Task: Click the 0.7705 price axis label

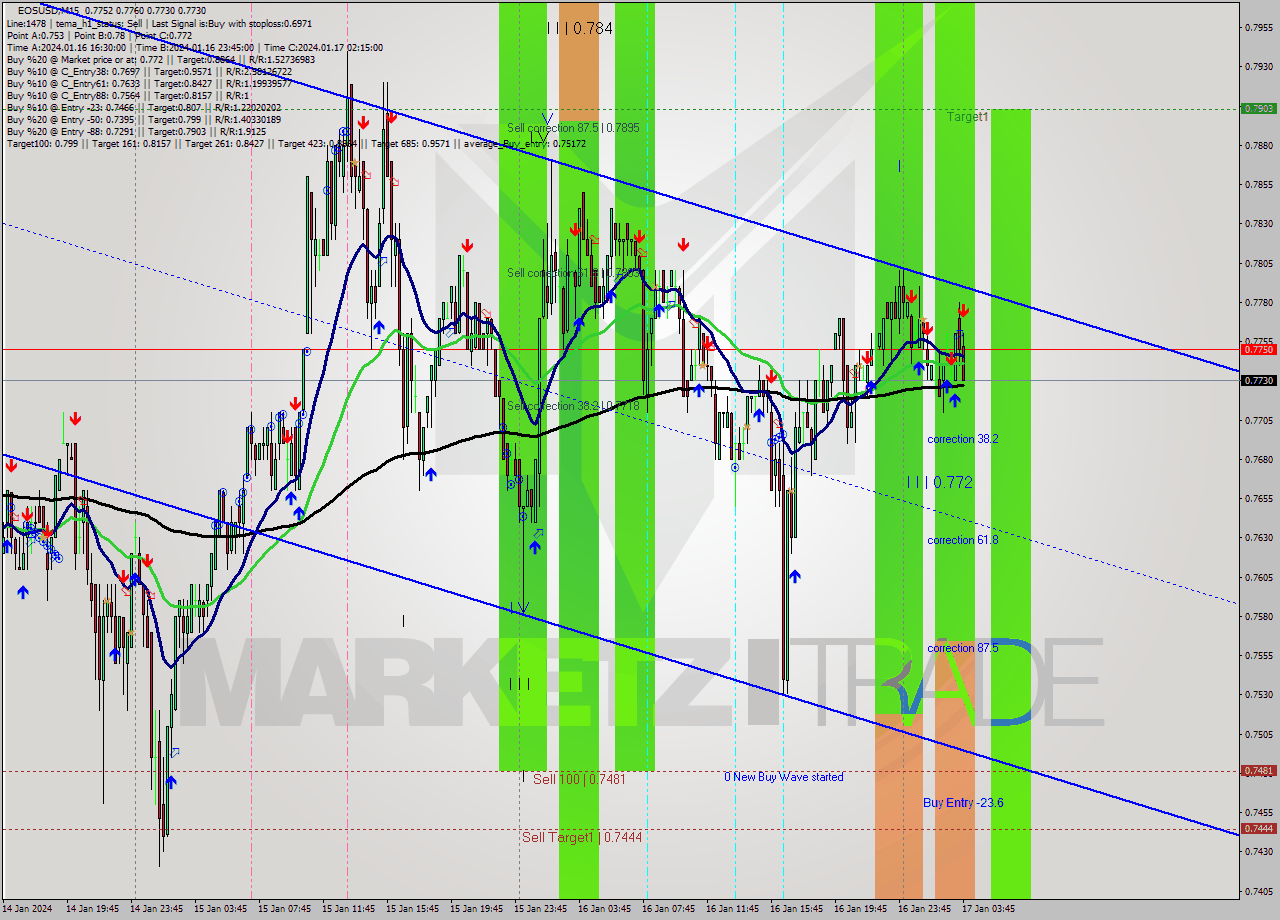Action: click(1258, 420)
